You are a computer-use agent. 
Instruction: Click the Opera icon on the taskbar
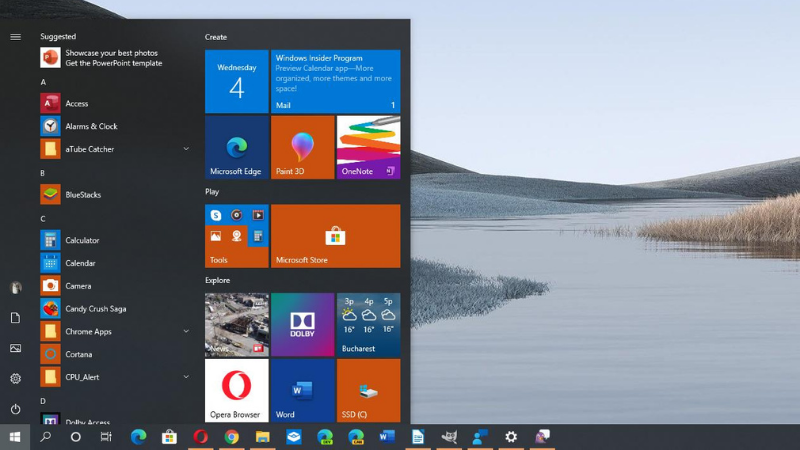pyautogui.click(x=201, y=437)
